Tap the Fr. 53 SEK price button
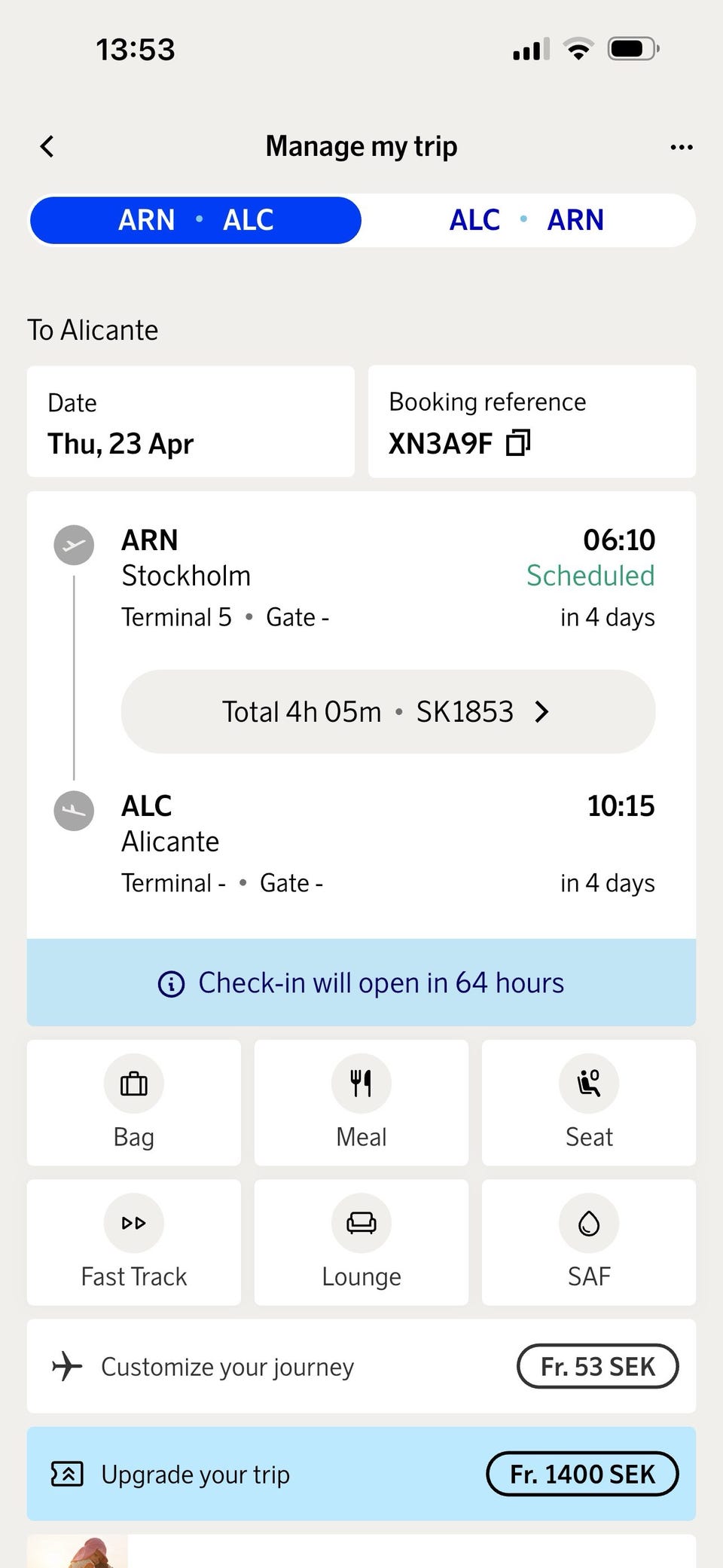723x1568 pixels. point(597,1366)
